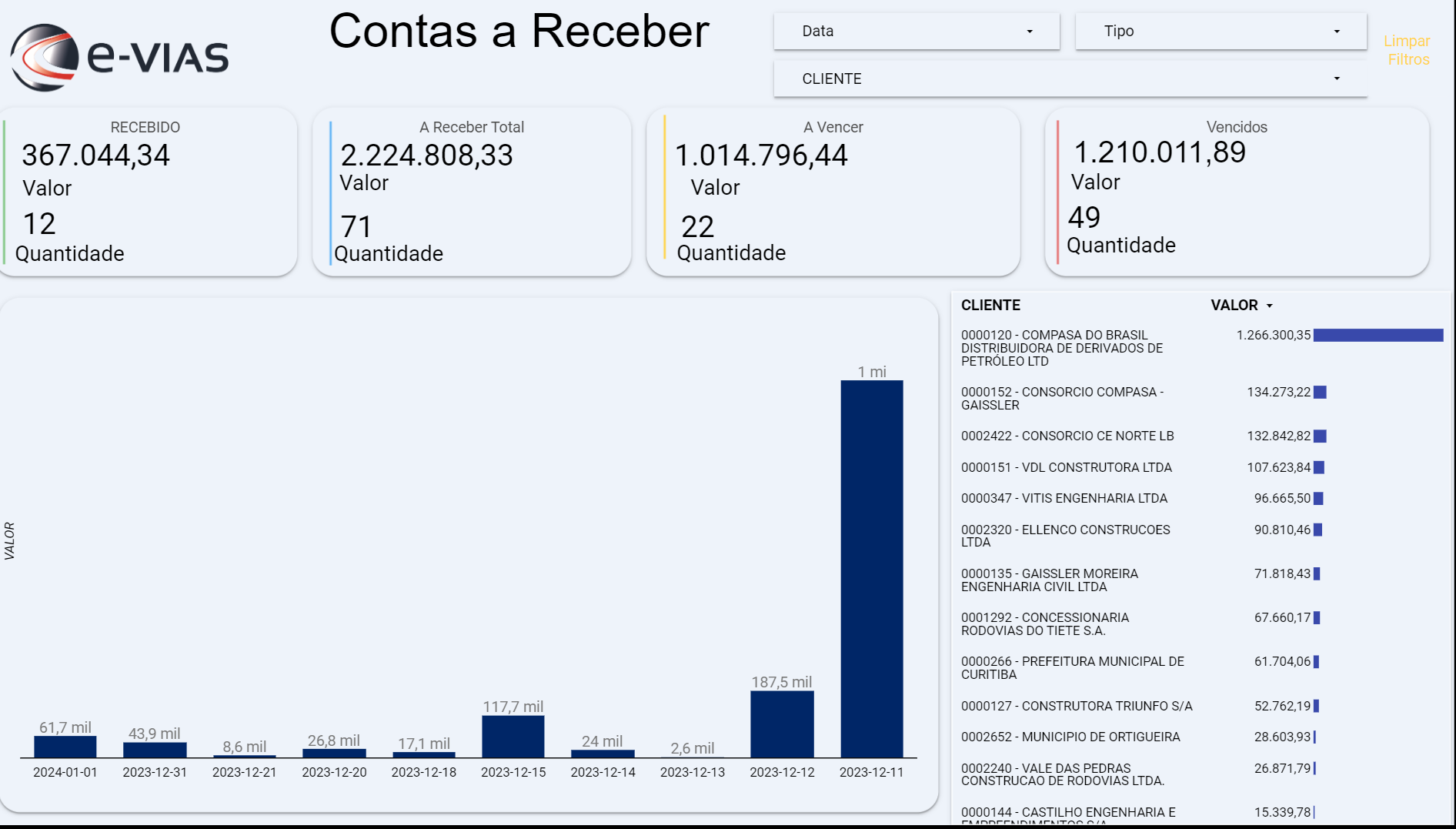Image resolution: width=1456 pixels, height=829 pixels.
Task: Click the value 52.762,19
Action: [1282, 706]
